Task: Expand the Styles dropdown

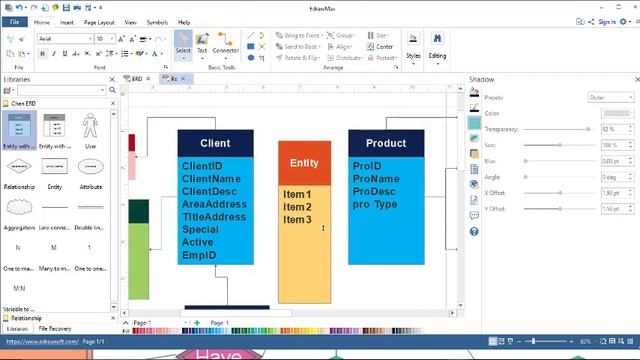Action: pyautogui.click(x=413, y=48)
